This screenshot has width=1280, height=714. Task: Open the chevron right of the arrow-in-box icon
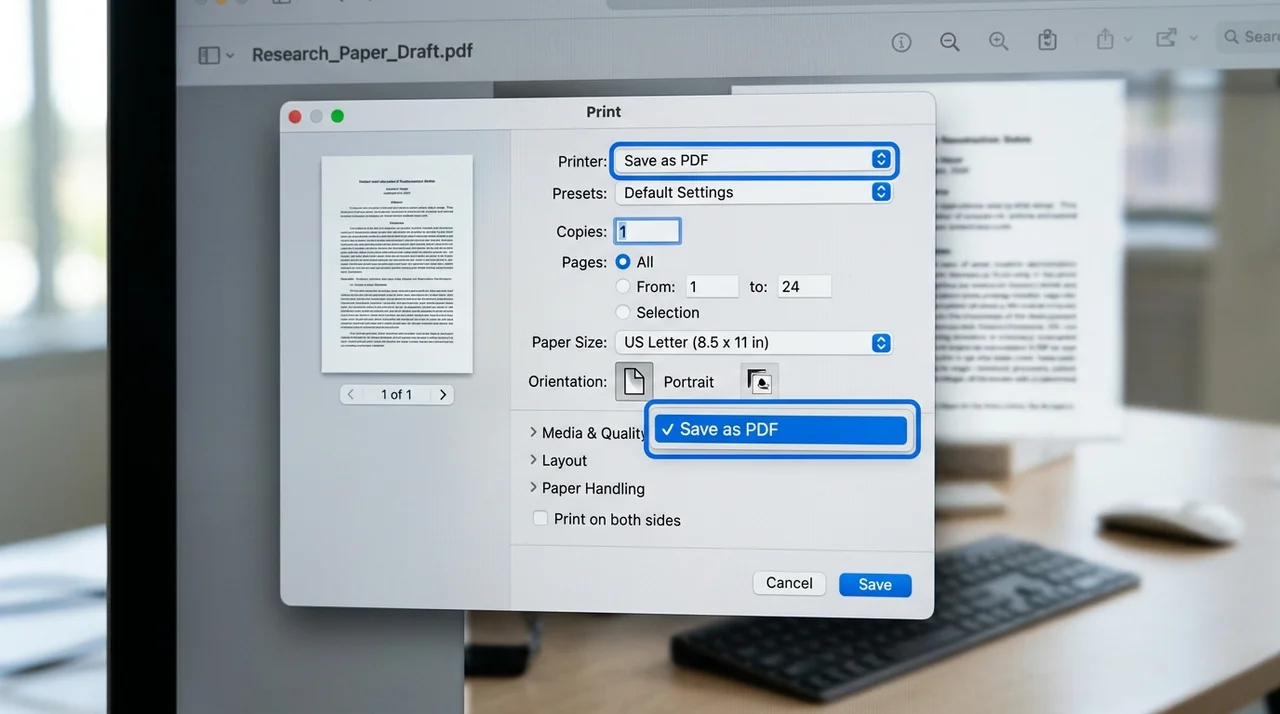(x=1193, y=38)
